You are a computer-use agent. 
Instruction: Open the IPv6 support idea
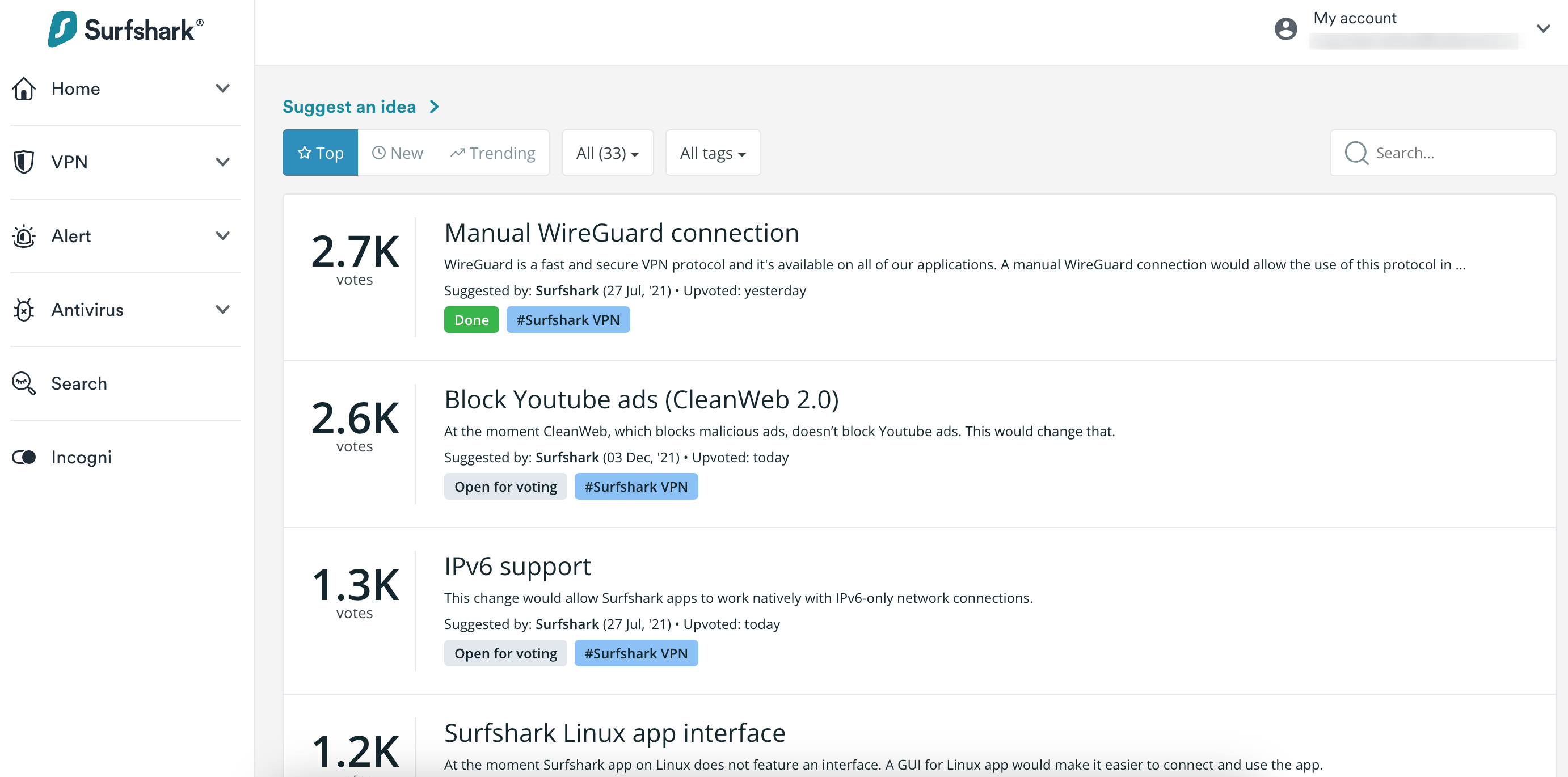click(x=517, y=567)
